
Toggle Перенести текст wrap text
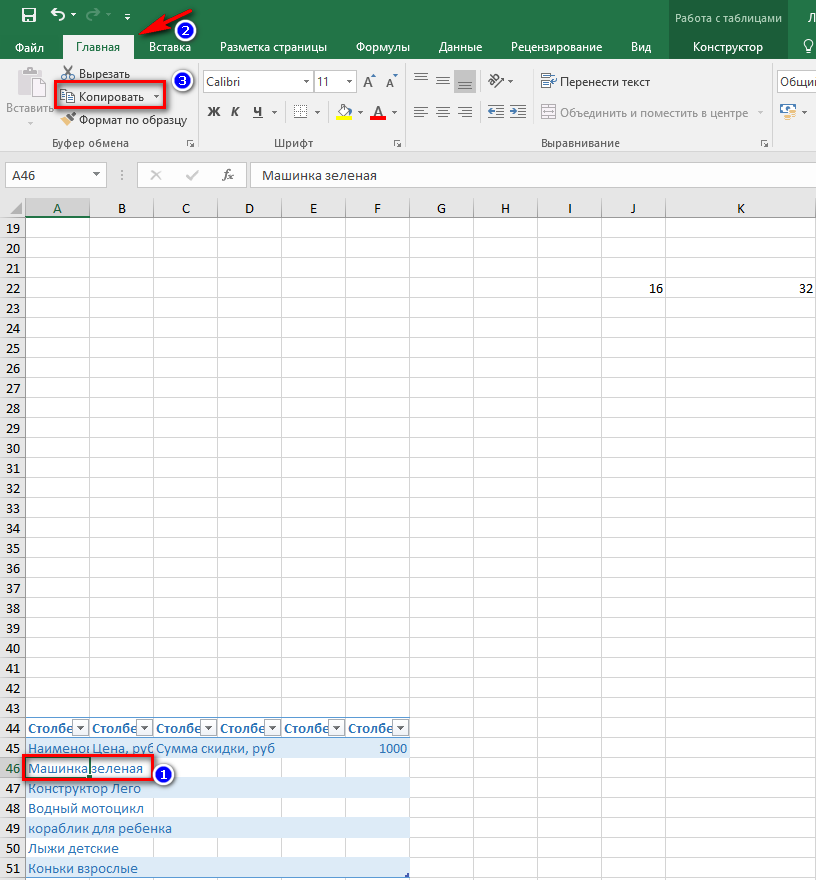pos(595,82)
